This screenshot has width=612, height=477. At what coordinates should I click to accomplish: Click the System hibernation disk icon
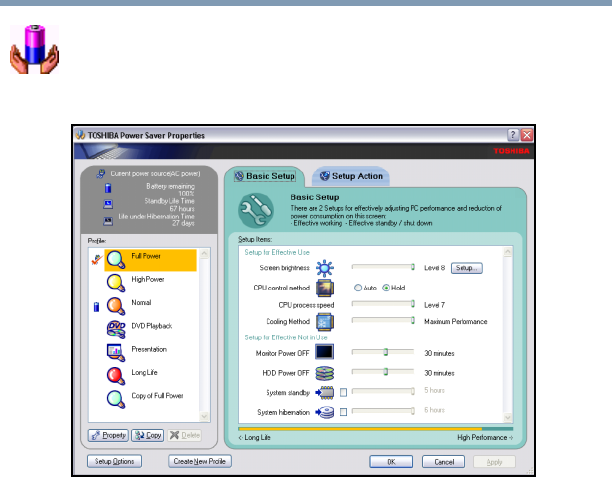click(x=325, y=412)
